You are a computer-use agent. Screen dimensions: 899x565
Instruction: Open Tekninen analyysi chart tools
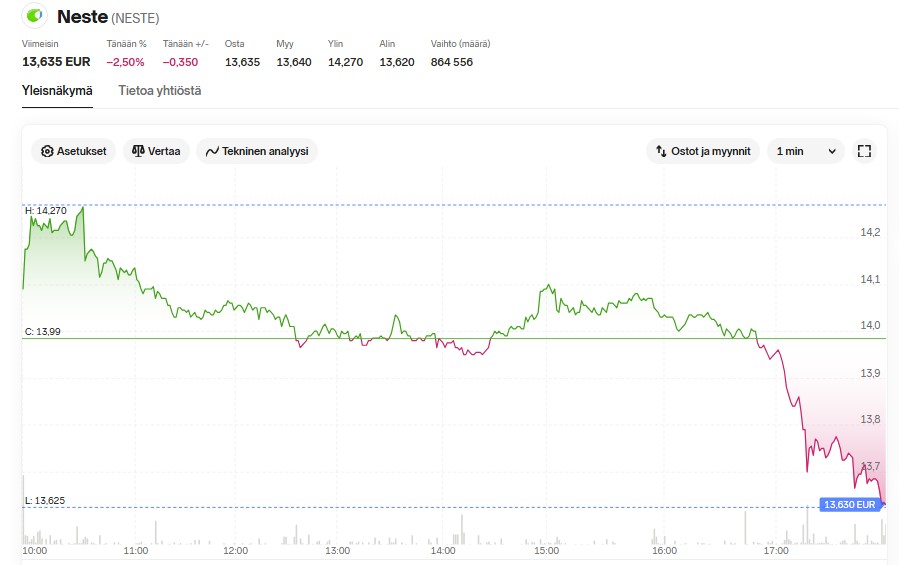pyautogui.click(x=257, y=151)
